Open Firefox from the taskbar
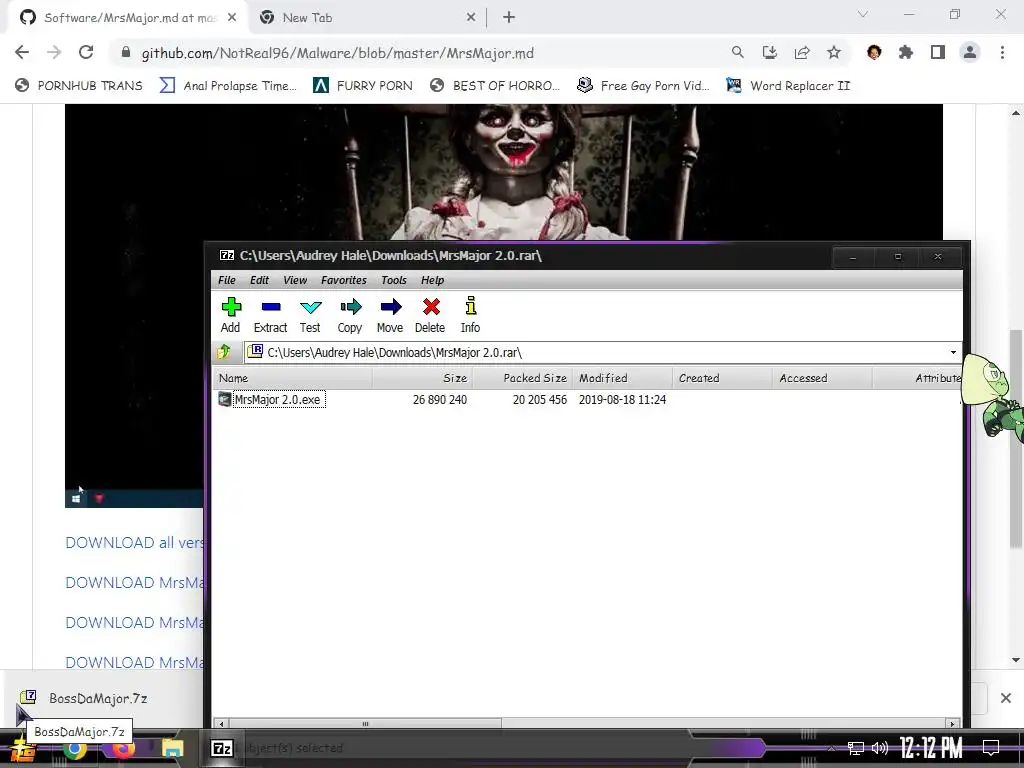The height and width of the screenshot is (768, 1024). 123,748
